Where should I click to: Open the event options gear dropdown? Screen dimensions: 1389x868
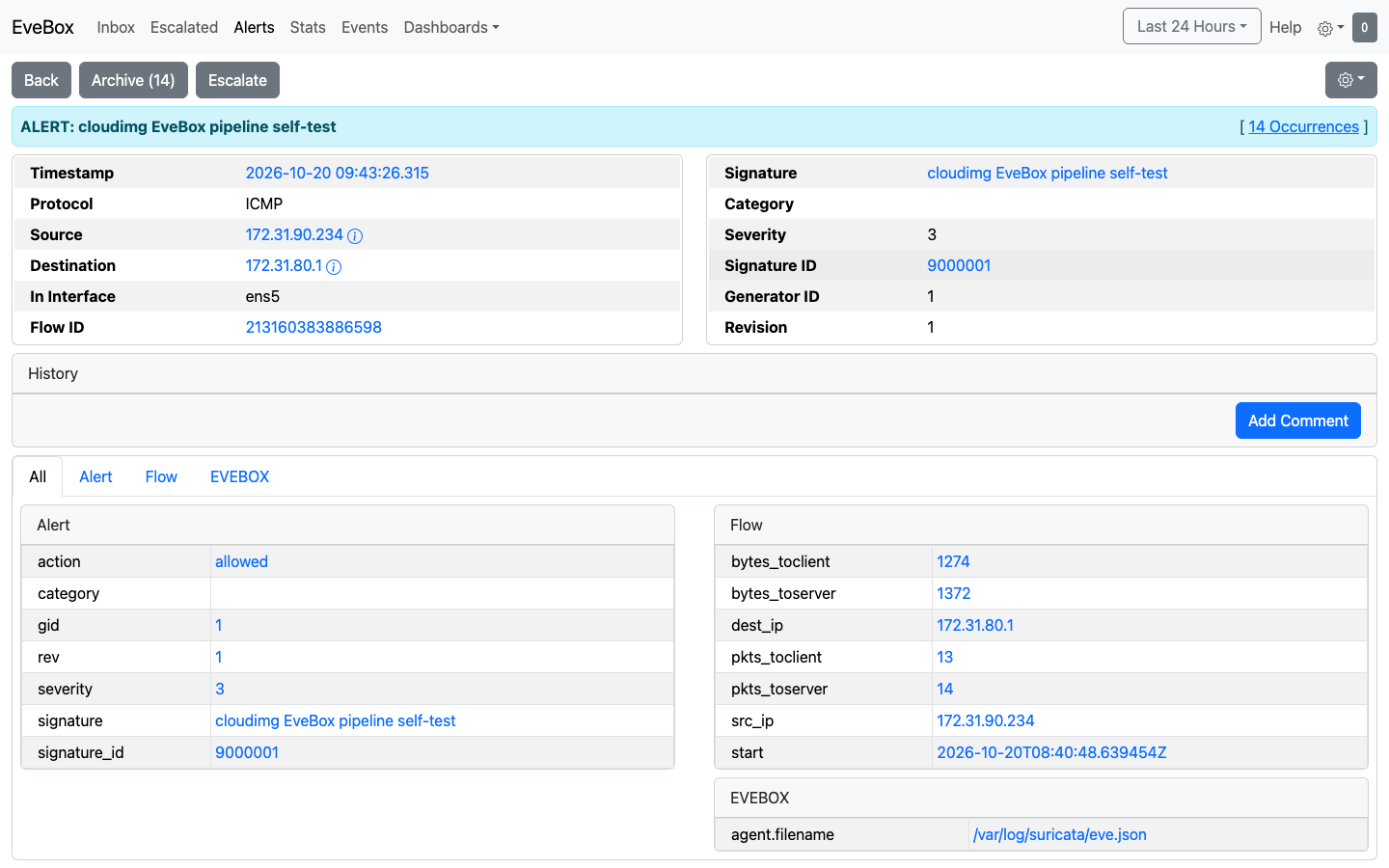pyautogui.click(x=1350, y=80)
